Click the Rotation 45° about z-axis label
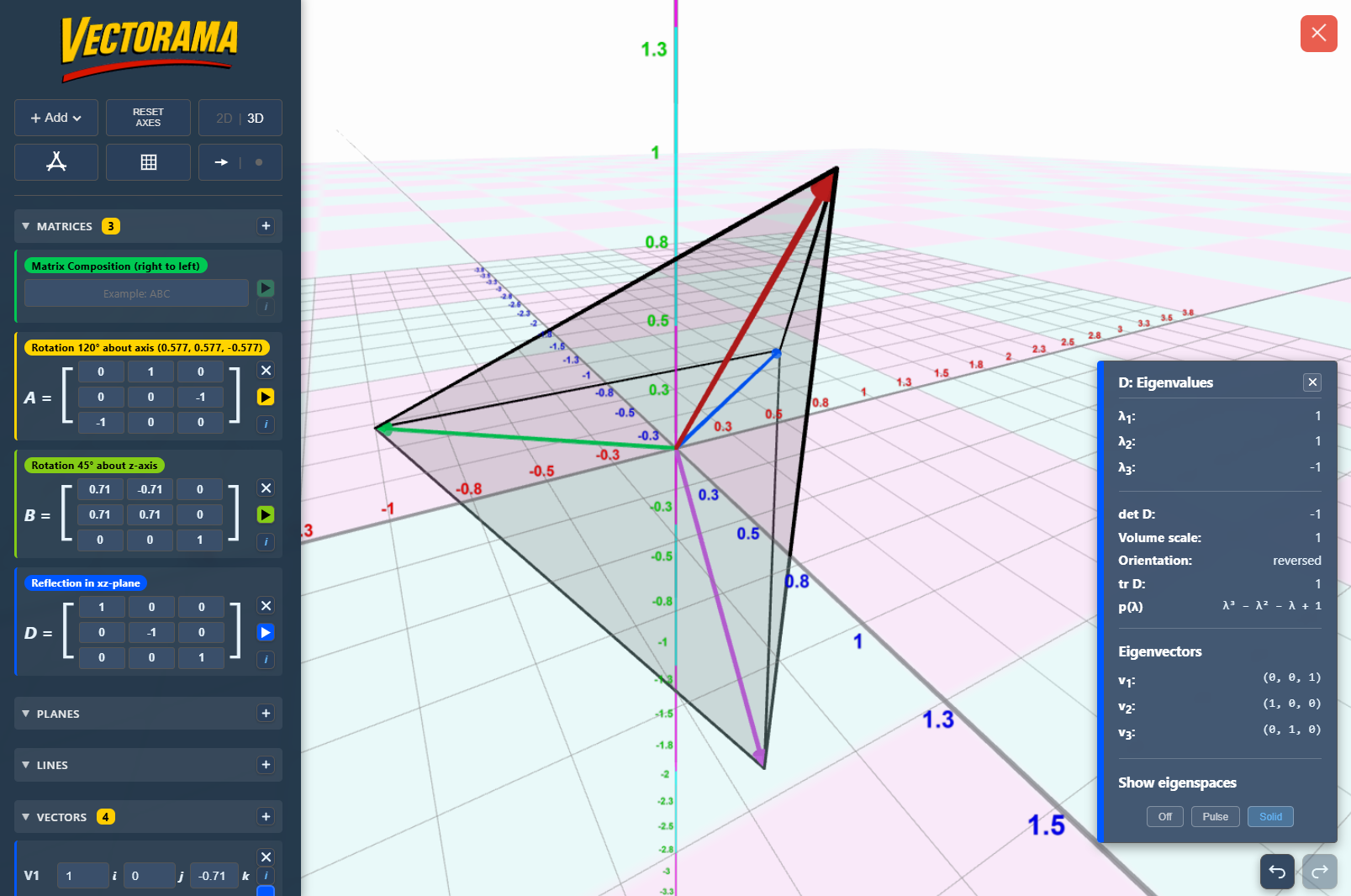This screenshot has width=1351, height=896. pyautogui.click(x=94, y=465)
